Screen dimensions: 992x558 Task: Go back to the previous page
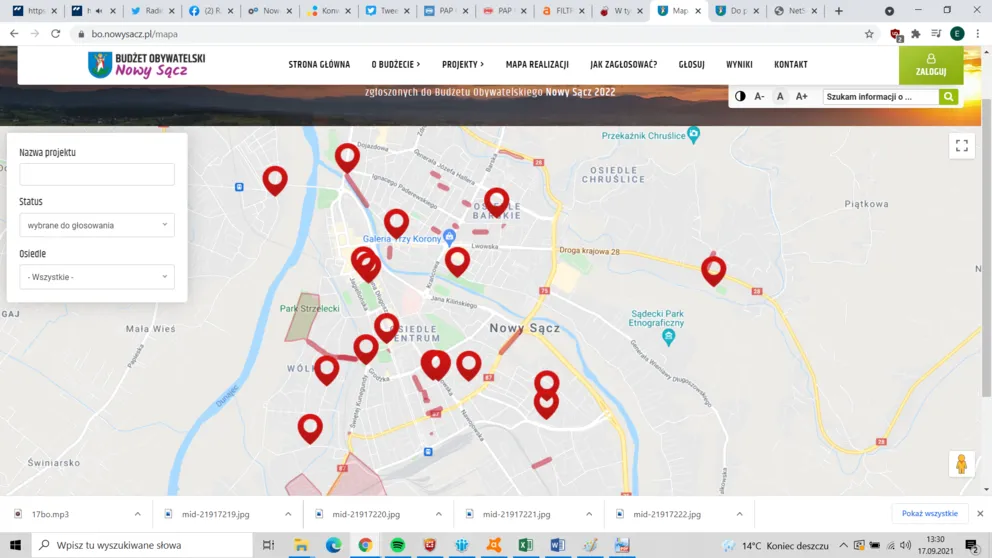pyautogui.click(x=14, y=34)
